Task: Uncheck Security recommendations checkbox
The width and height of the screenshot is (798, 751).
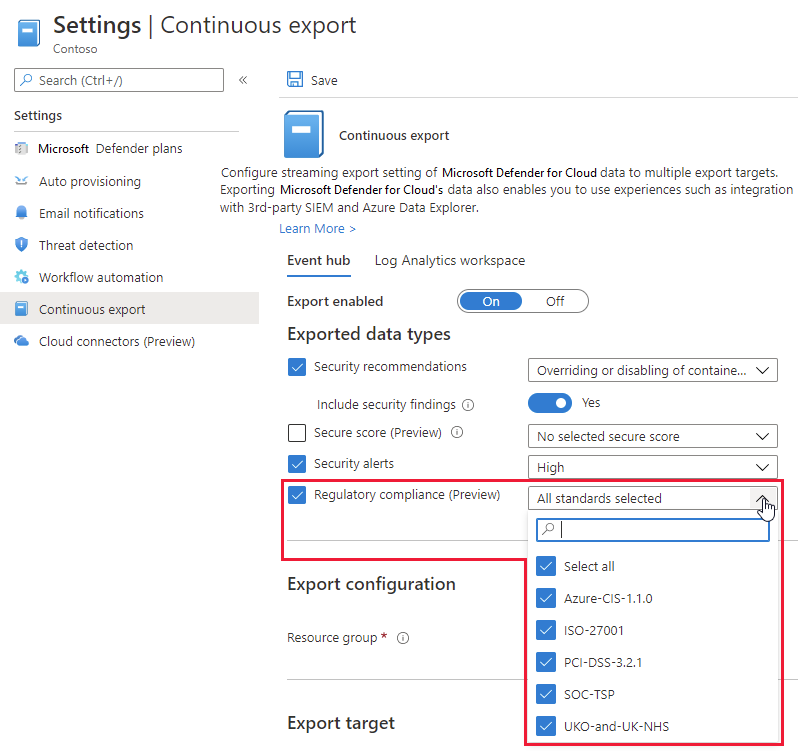Action: click(x=297, y=367)
